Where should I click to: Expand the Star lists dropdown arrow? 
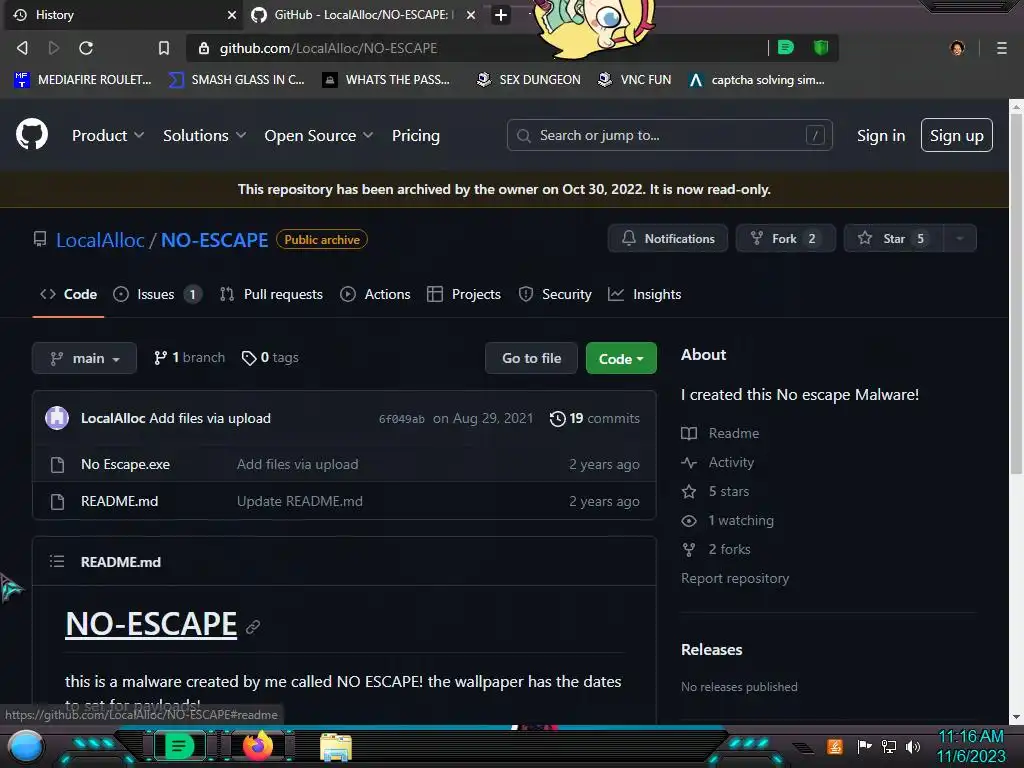[960, 238]
